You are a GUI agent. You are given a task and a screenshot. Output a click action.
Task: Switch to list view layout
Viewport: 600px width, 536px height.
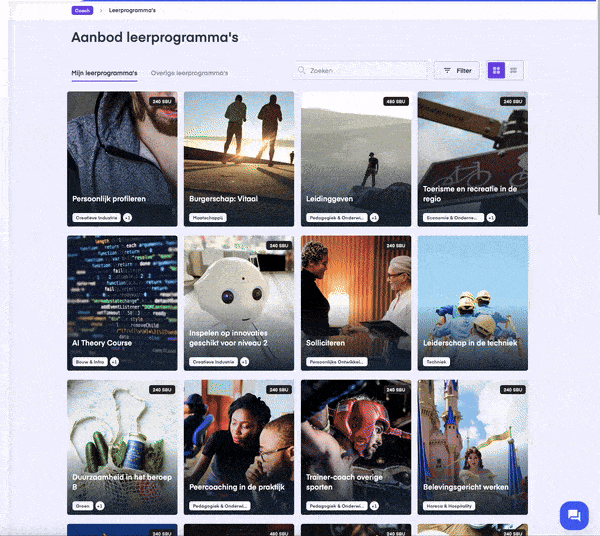[x=514, y=70]
